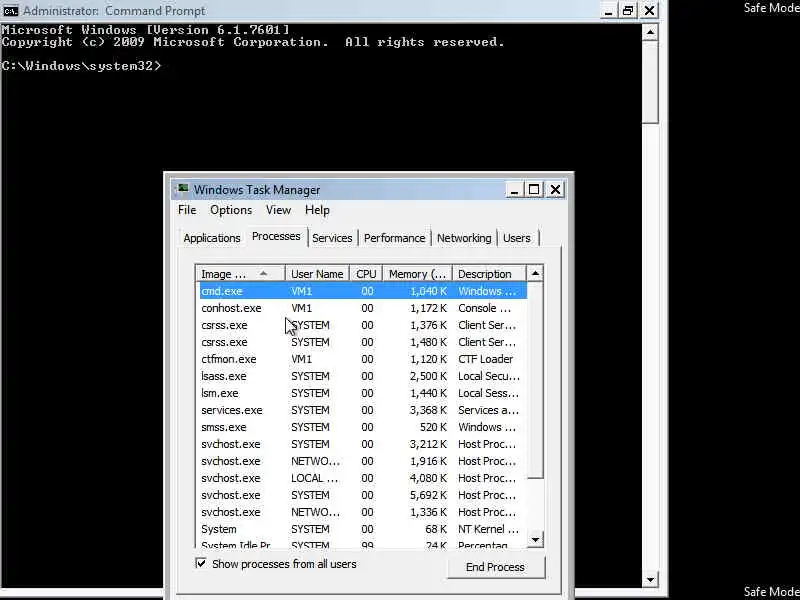Viewport: 800px width, 600px height.
Task: Click the 520 K memory value
Action: (434, 427)
